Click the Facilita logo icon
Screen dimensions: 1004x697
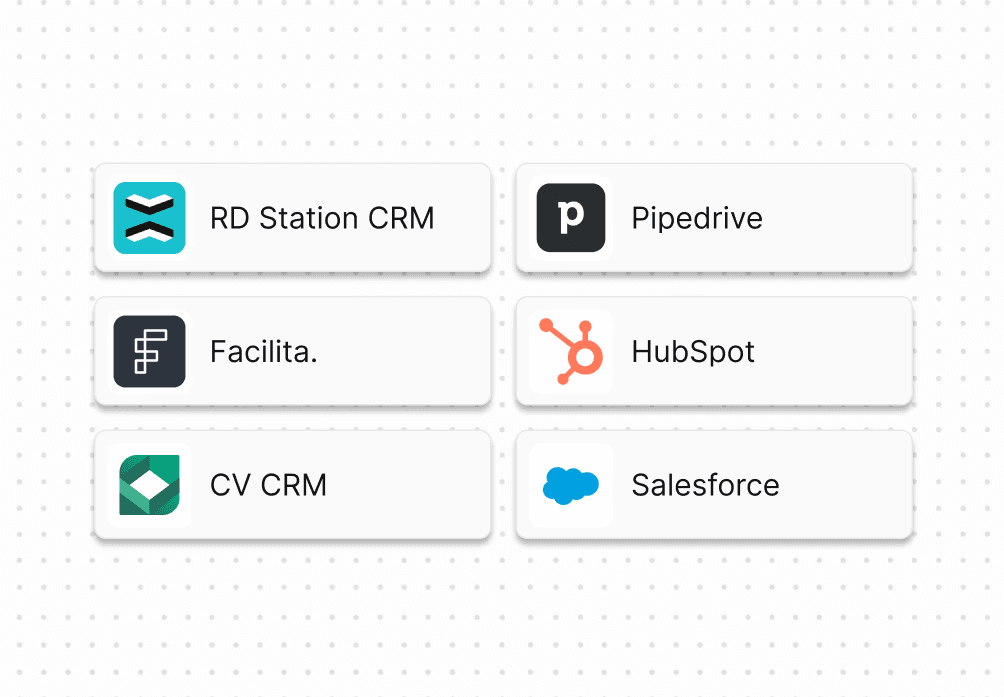149,351
